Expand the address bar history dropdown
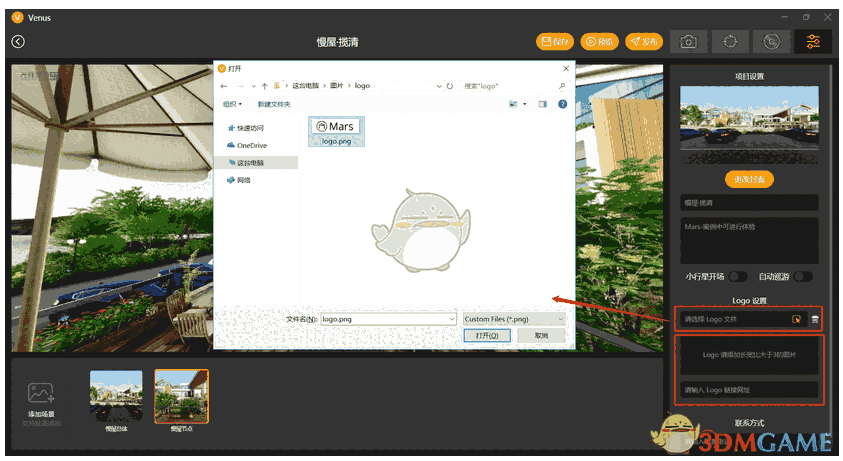This screenshot has height=461, width=843. (x=439, y=86)
